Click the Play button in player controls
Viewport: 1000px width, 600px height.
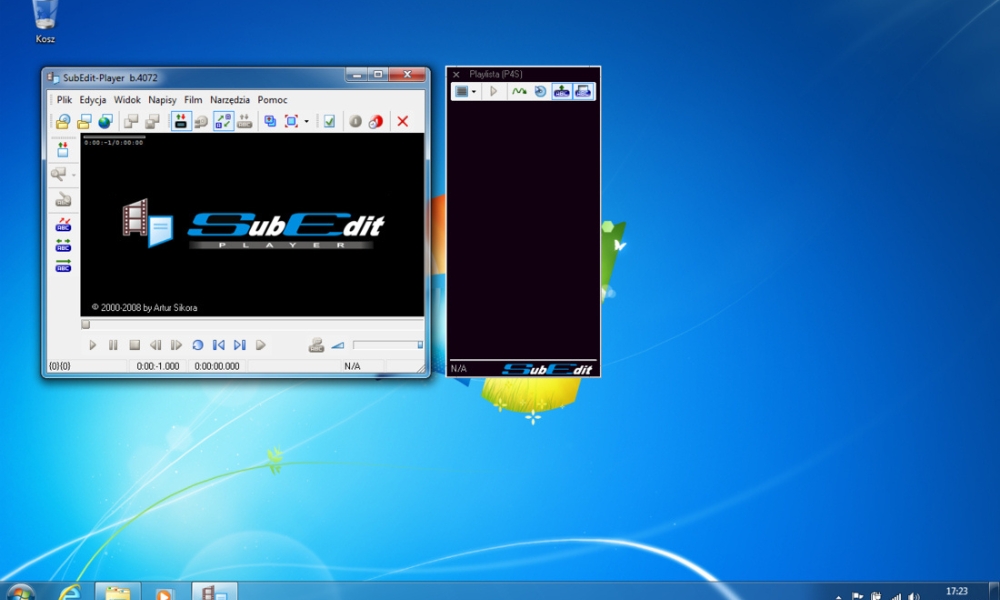point(92,345)
